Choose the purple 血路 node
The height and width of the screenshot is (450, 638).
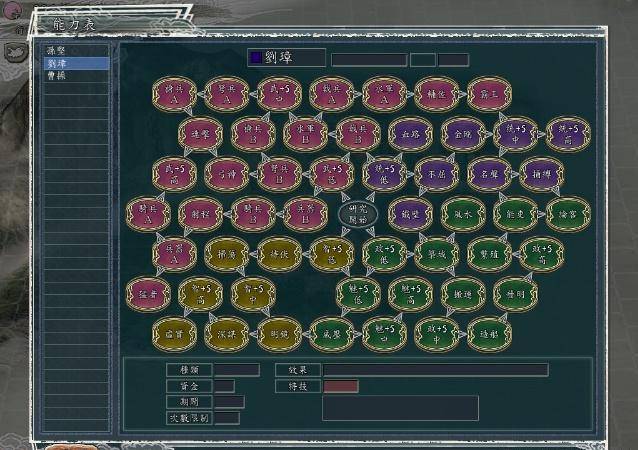(410, 134)
